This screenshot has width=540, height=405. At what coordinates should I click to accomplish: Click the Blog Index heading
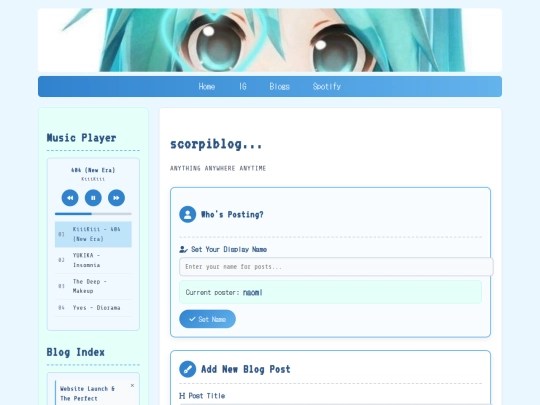coord(75,352)
